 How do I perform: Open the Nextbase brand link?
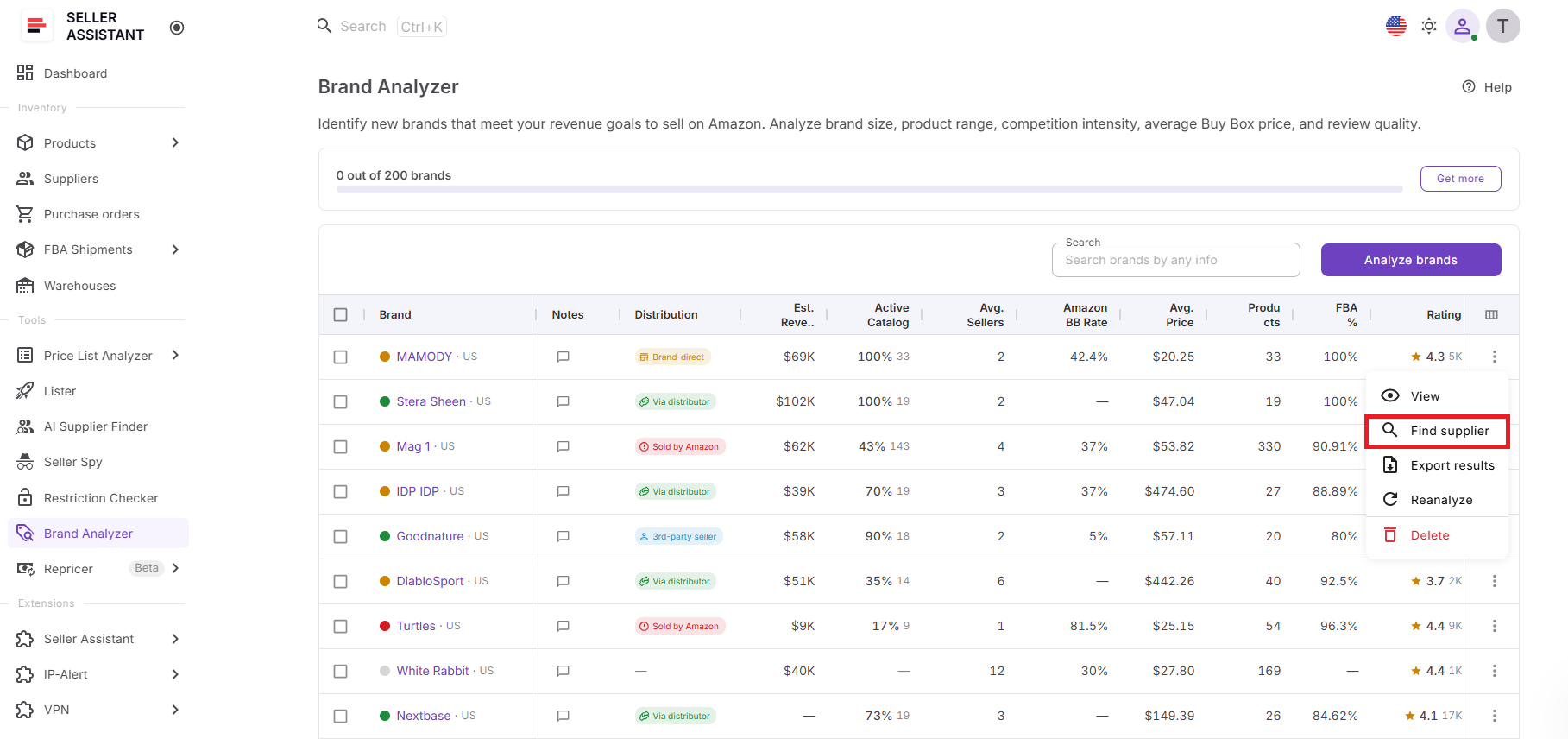424,716
